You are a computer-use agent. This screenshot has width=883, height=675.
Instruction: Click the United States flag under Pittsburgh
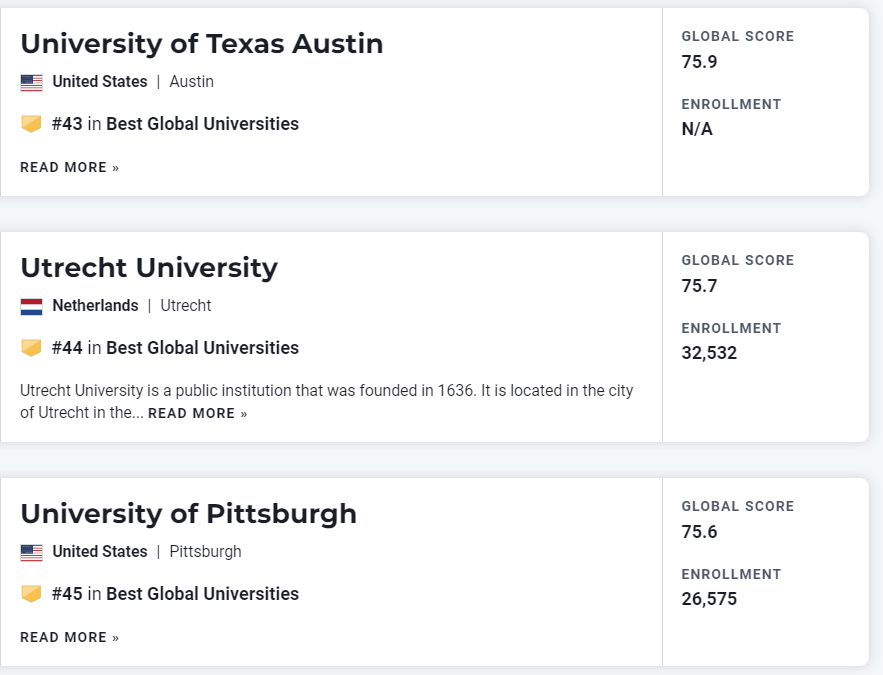[31, 552]
